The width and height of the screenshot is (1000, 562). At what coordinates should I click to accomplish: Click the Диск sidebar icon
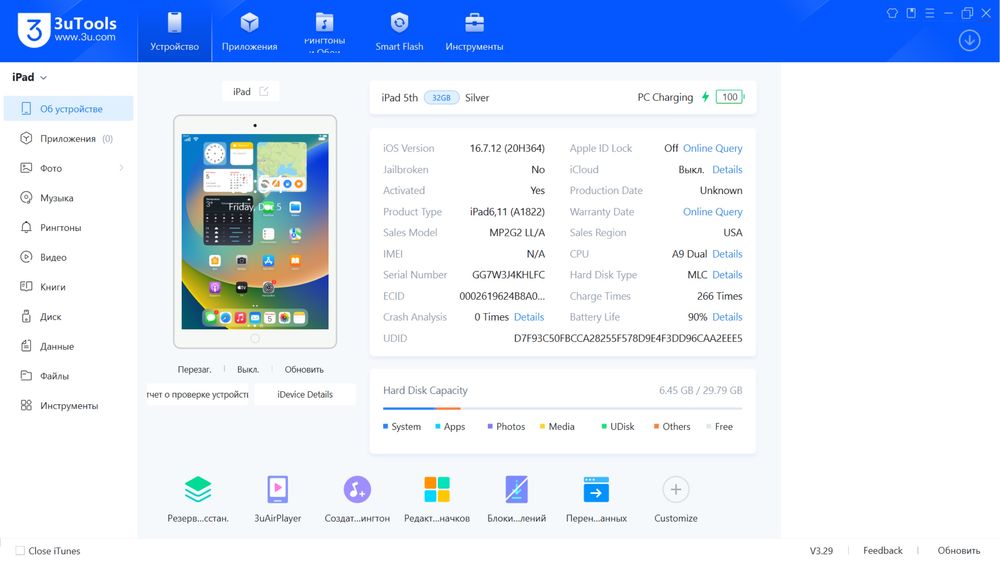26,316
